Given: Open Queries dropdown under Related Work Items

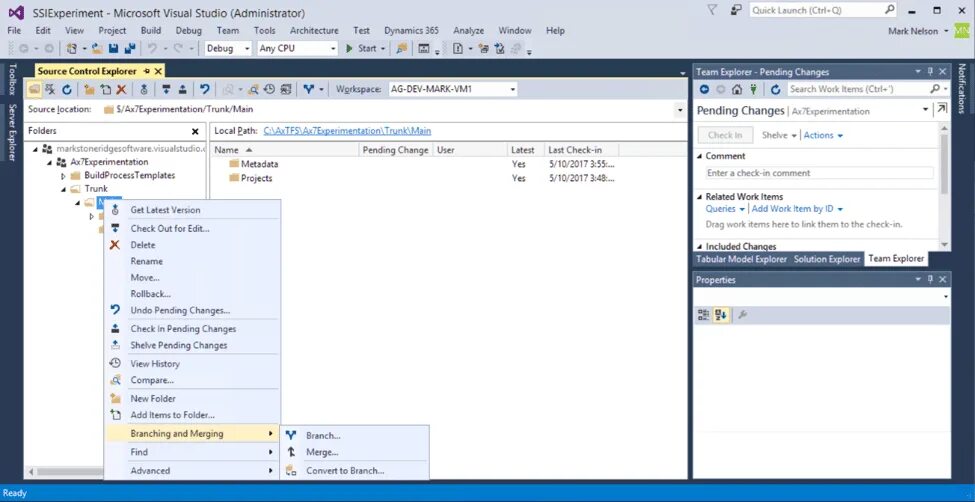Looking at the screenshot, I should (725, 209).
